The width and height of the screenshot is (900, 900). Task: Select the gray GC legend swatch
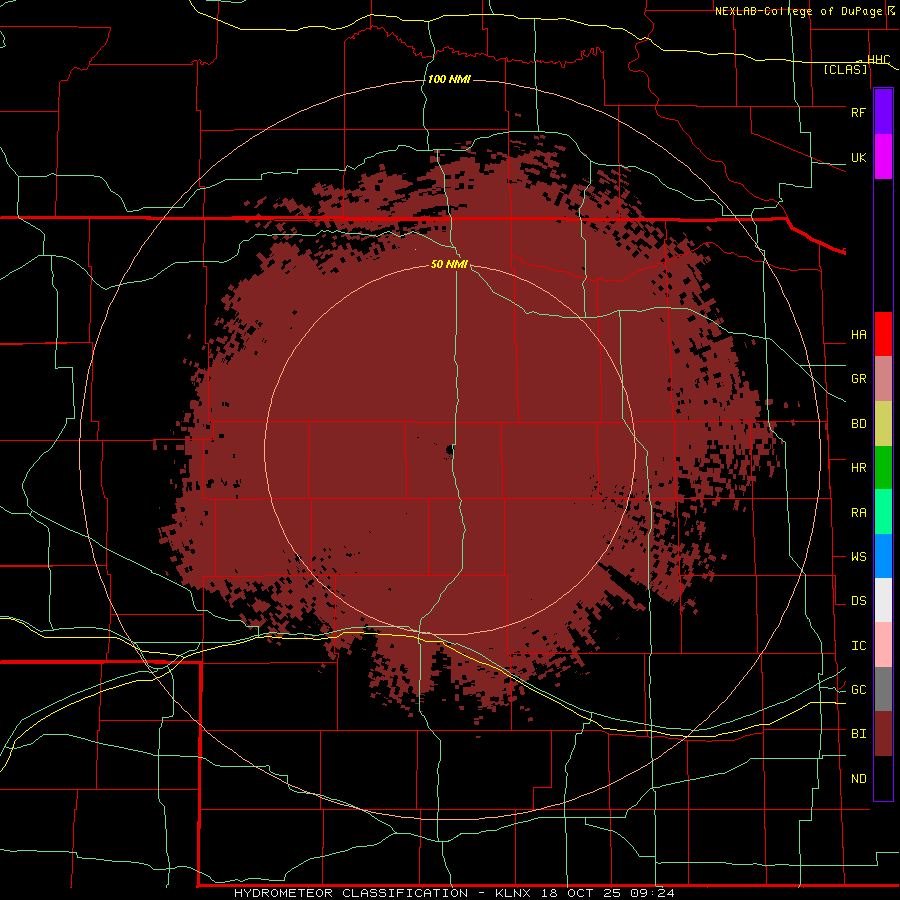coord(883,689)
